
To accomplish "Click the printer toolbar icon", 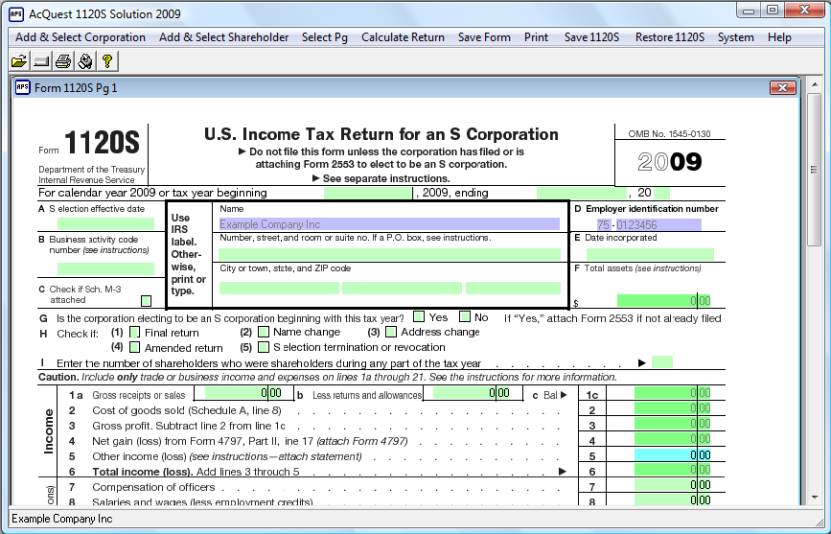I will click(63, 61).
